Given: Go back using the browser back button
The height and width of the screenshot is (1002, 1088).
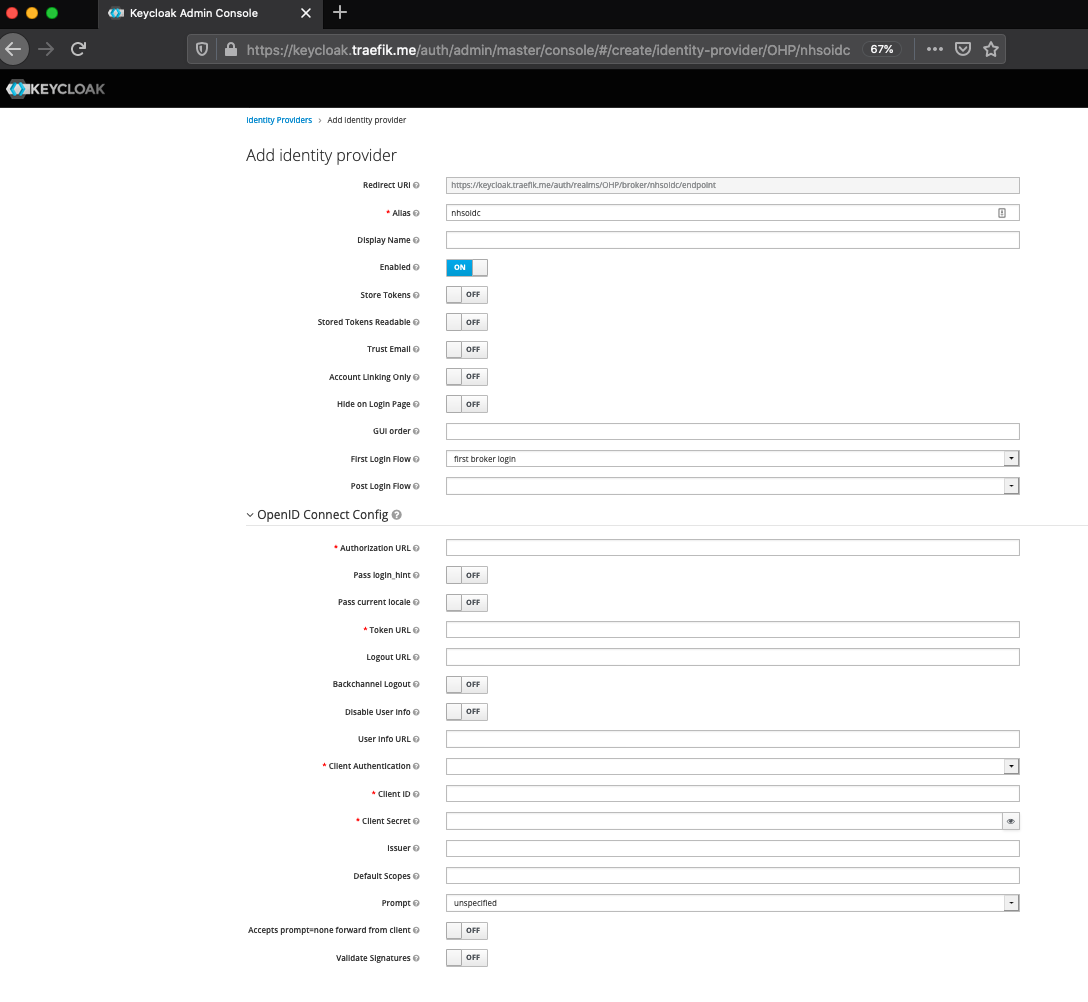Looking at the screenshot, I should click(14, 48).
